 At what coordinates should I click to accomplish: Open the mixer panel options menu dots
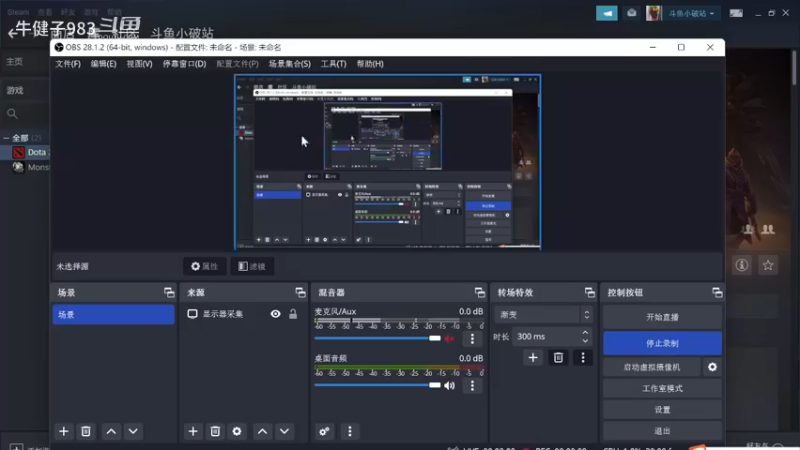coord(349,432)
